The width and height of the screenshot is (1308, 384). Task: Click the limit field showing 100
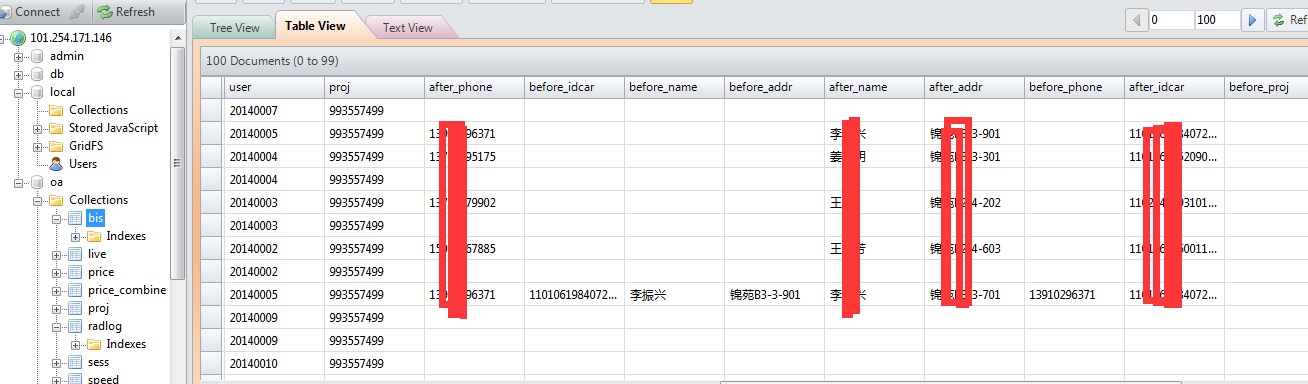click(x=1217, y=20)
